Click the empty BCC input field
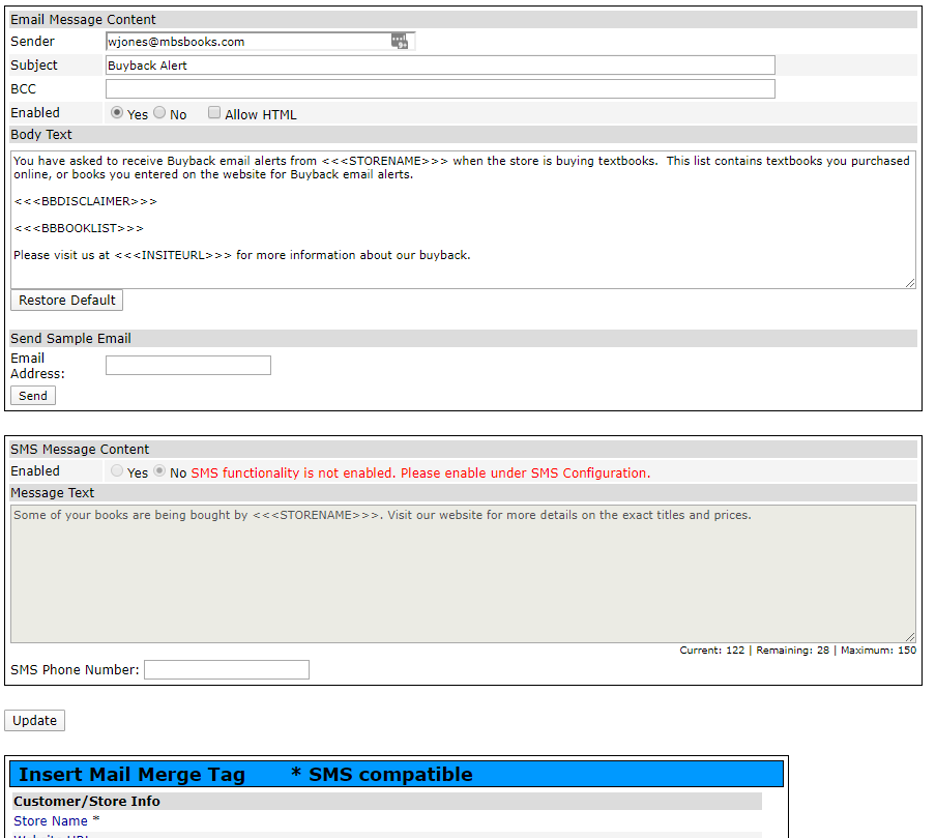Viewport: 936px width, 838px height. tap(440, 89)
